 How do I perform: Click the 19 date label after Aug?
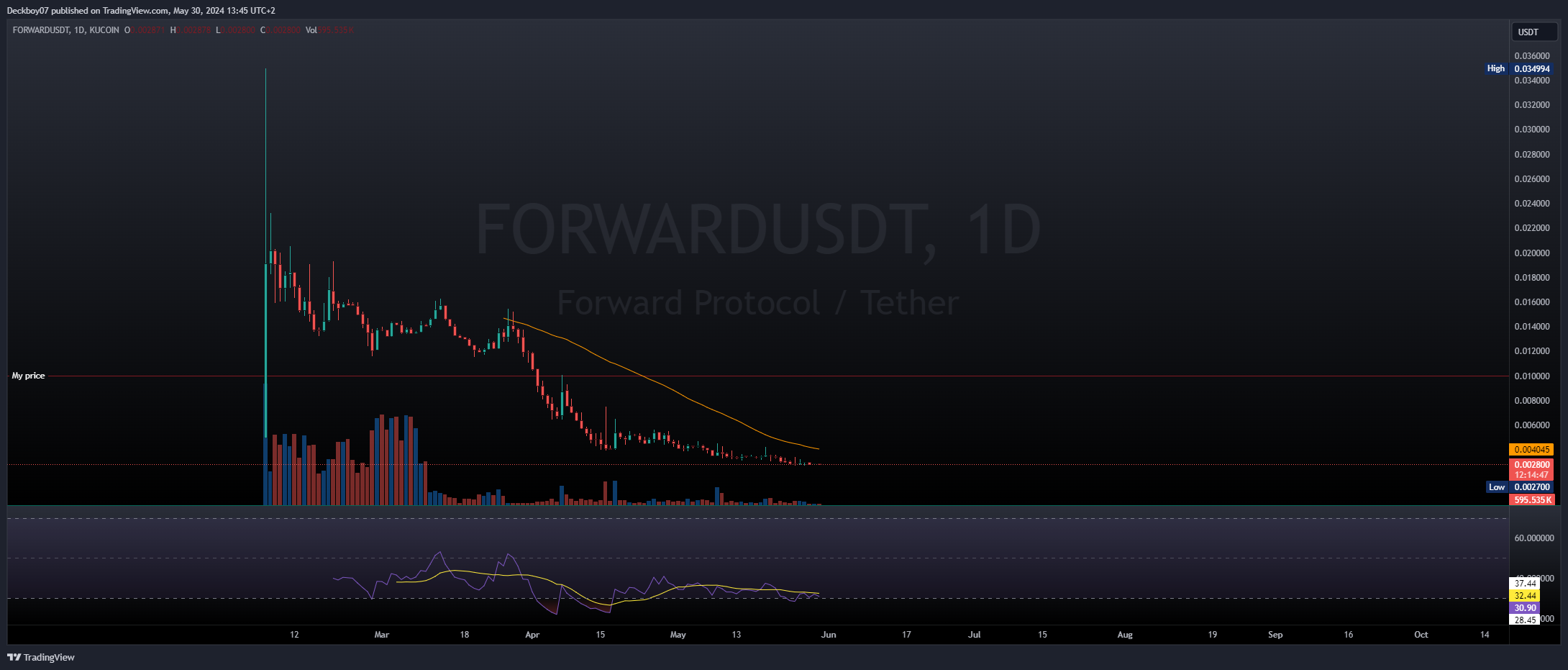coord(1213,635)
